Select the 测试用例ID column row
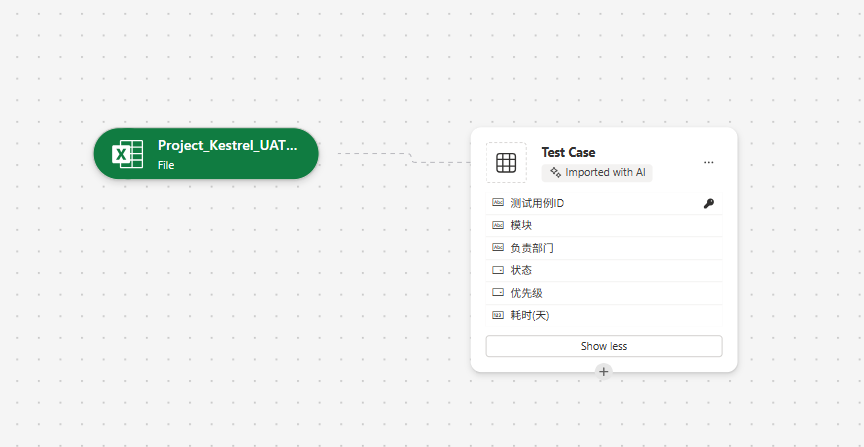 [604, 203]
